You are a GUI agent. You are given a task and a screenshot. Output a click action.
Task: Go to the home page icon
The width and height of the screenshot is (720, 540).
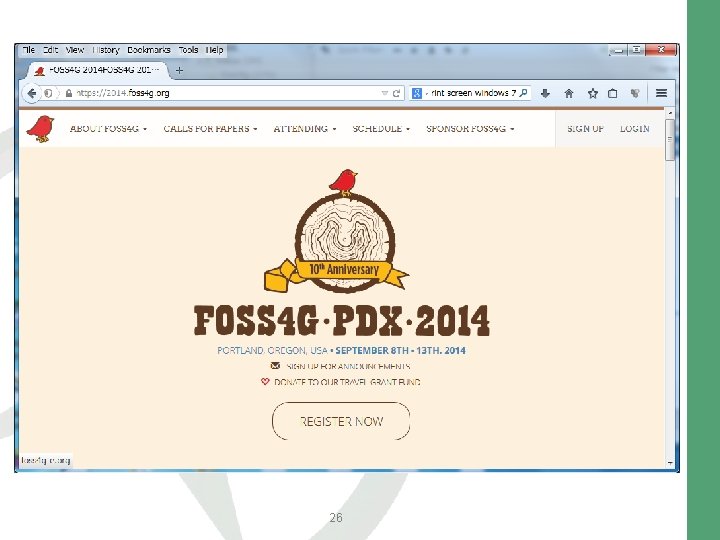[x=569, y=93]
